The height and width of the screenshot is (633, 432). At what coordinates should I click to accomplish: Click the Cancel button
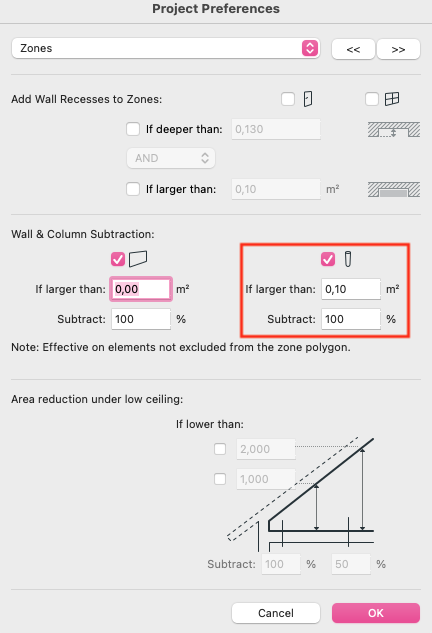pyautogui.click(x=276, y=613)
